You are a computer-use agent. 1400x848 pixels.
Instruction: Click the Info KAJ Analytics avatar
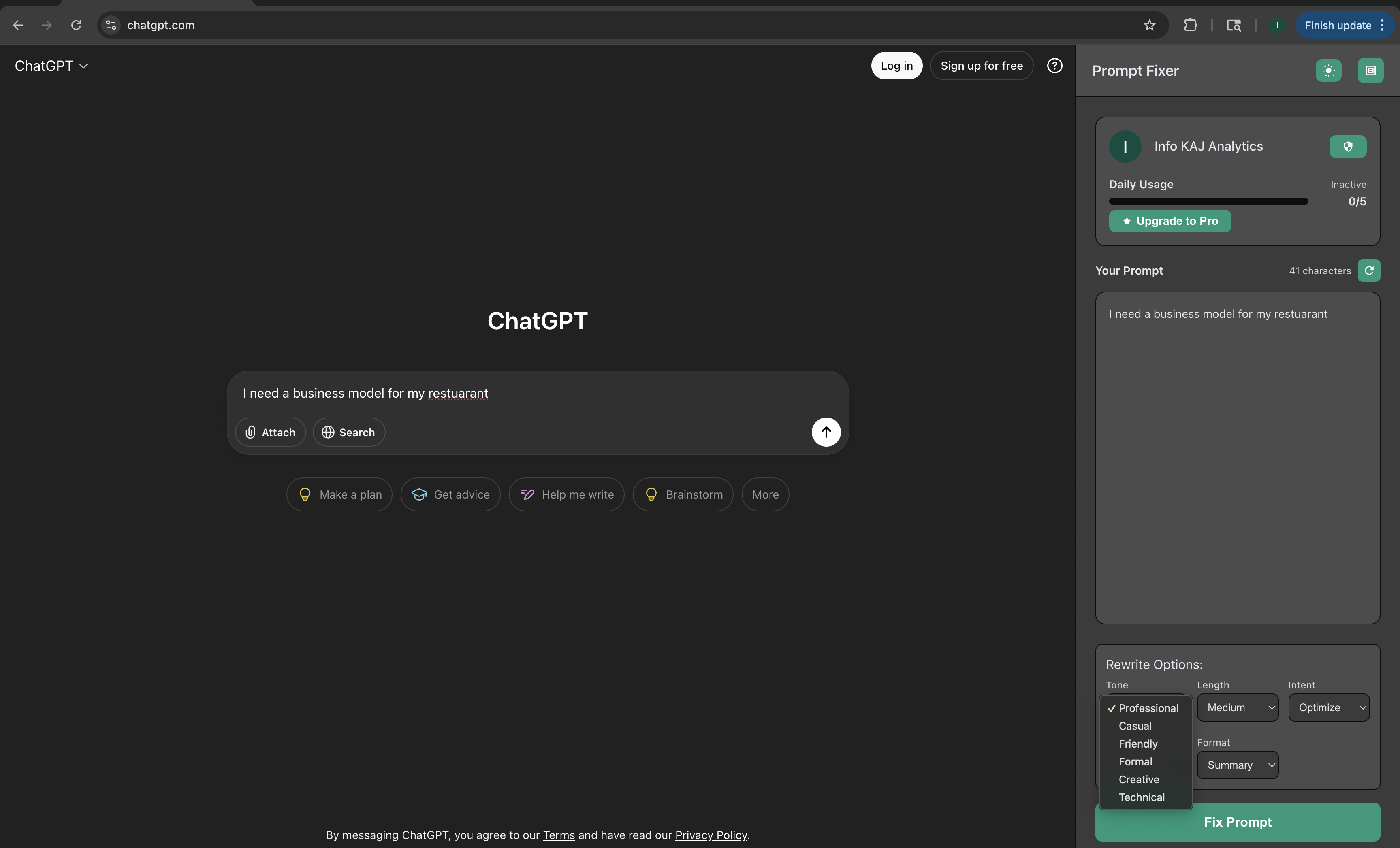click(1125, 147)
